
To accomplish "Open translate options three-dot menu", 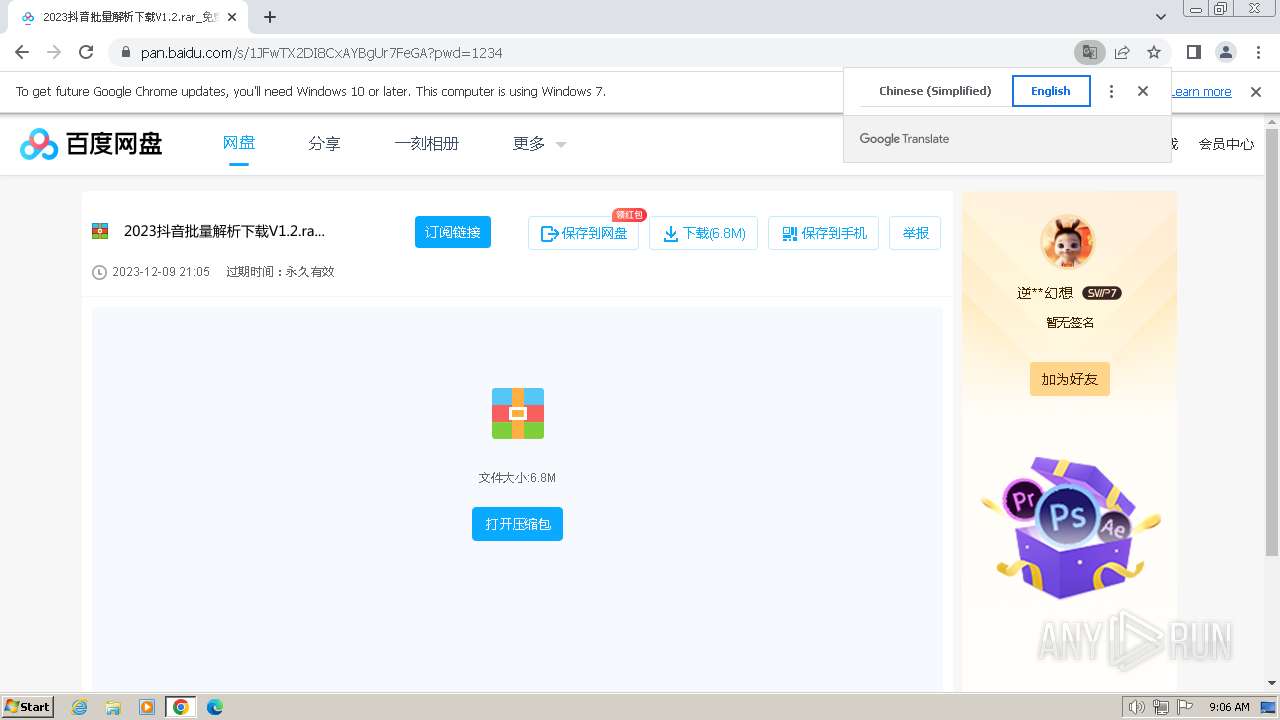I will click(1111, 91).
